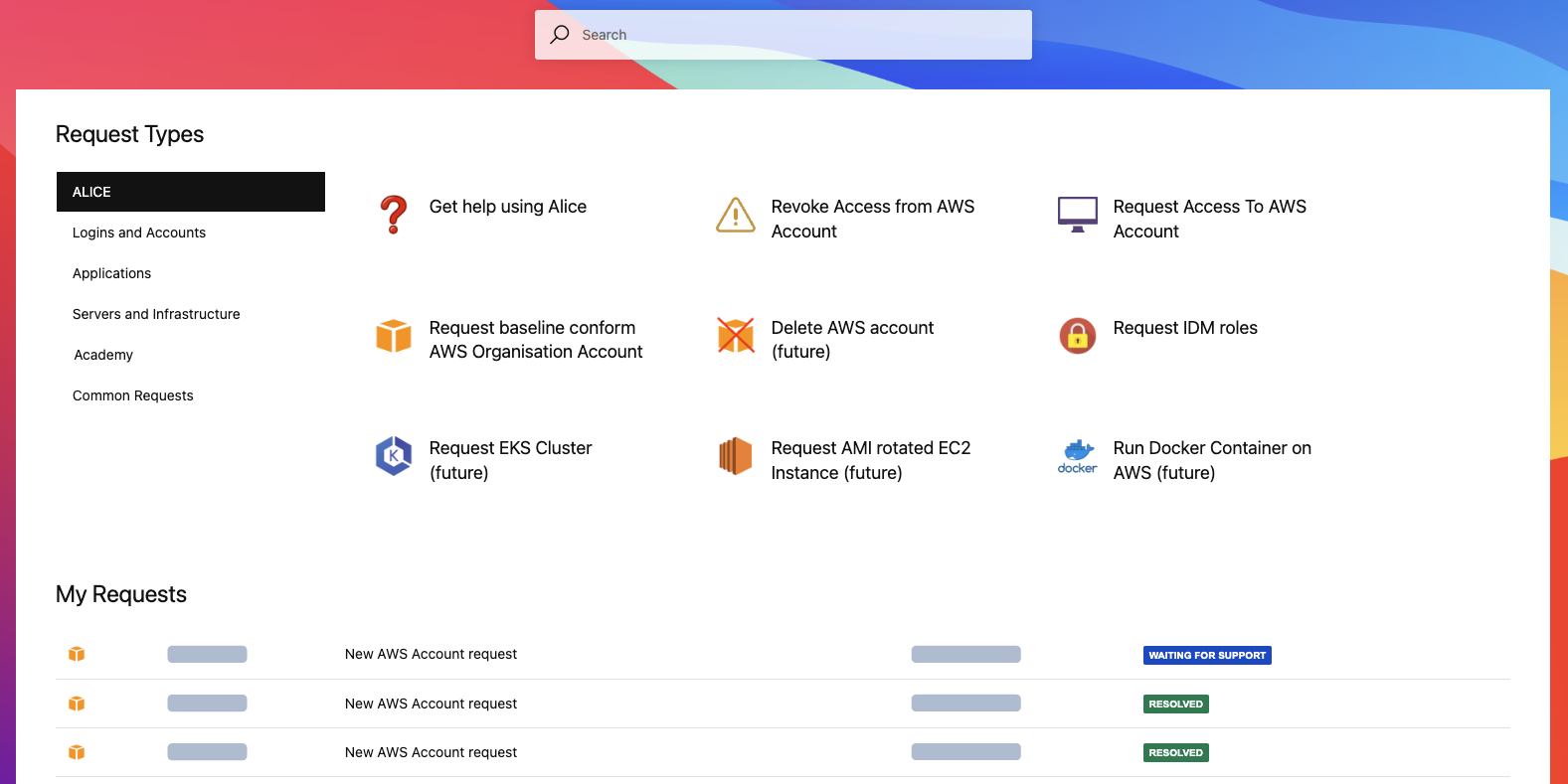Click the warning triangle Revoke Access icon
This screenshot has width=1568, height=784.
736,215
